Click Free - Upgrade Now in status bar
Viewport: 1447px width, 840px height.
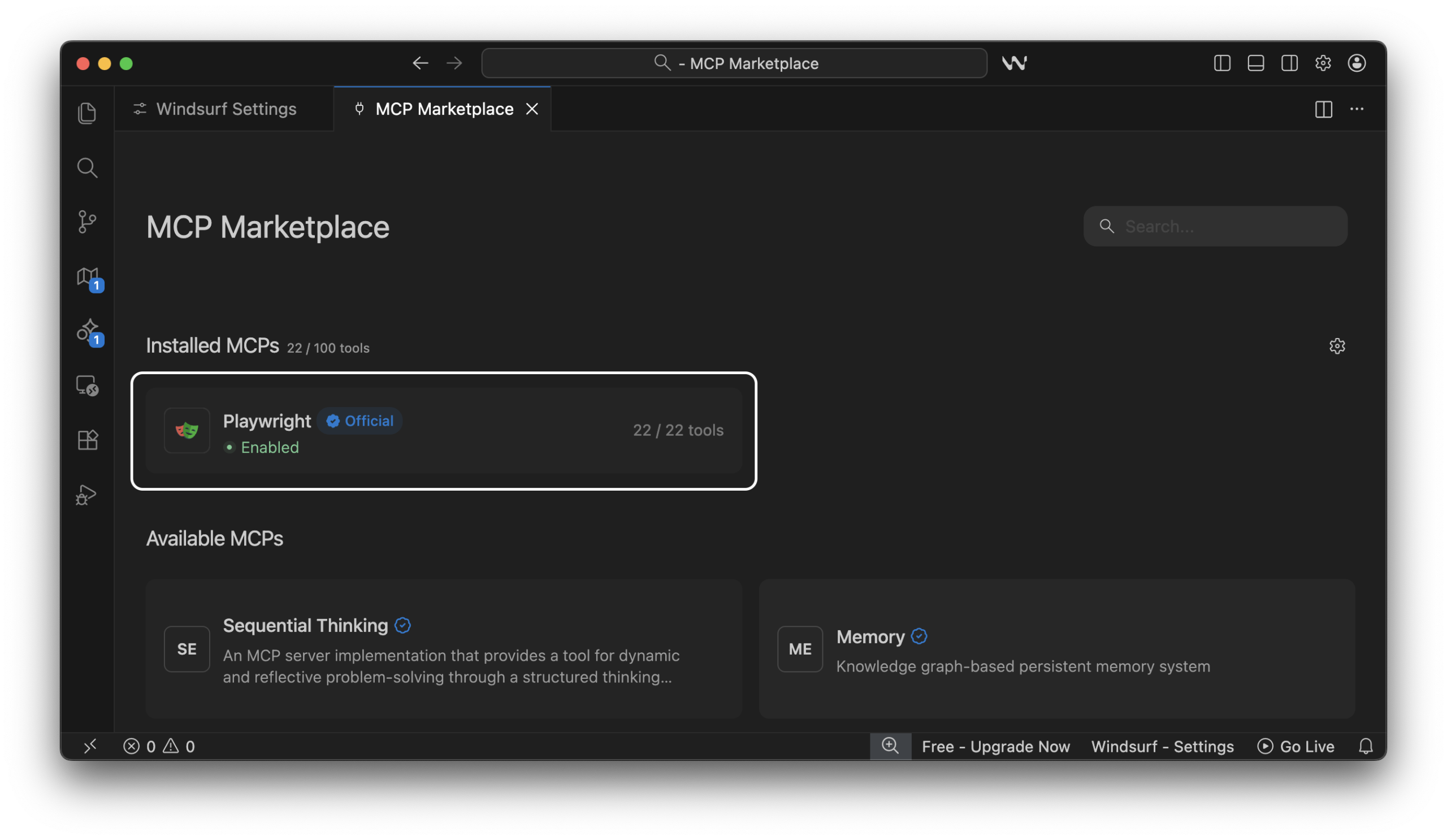pos(996,746)
